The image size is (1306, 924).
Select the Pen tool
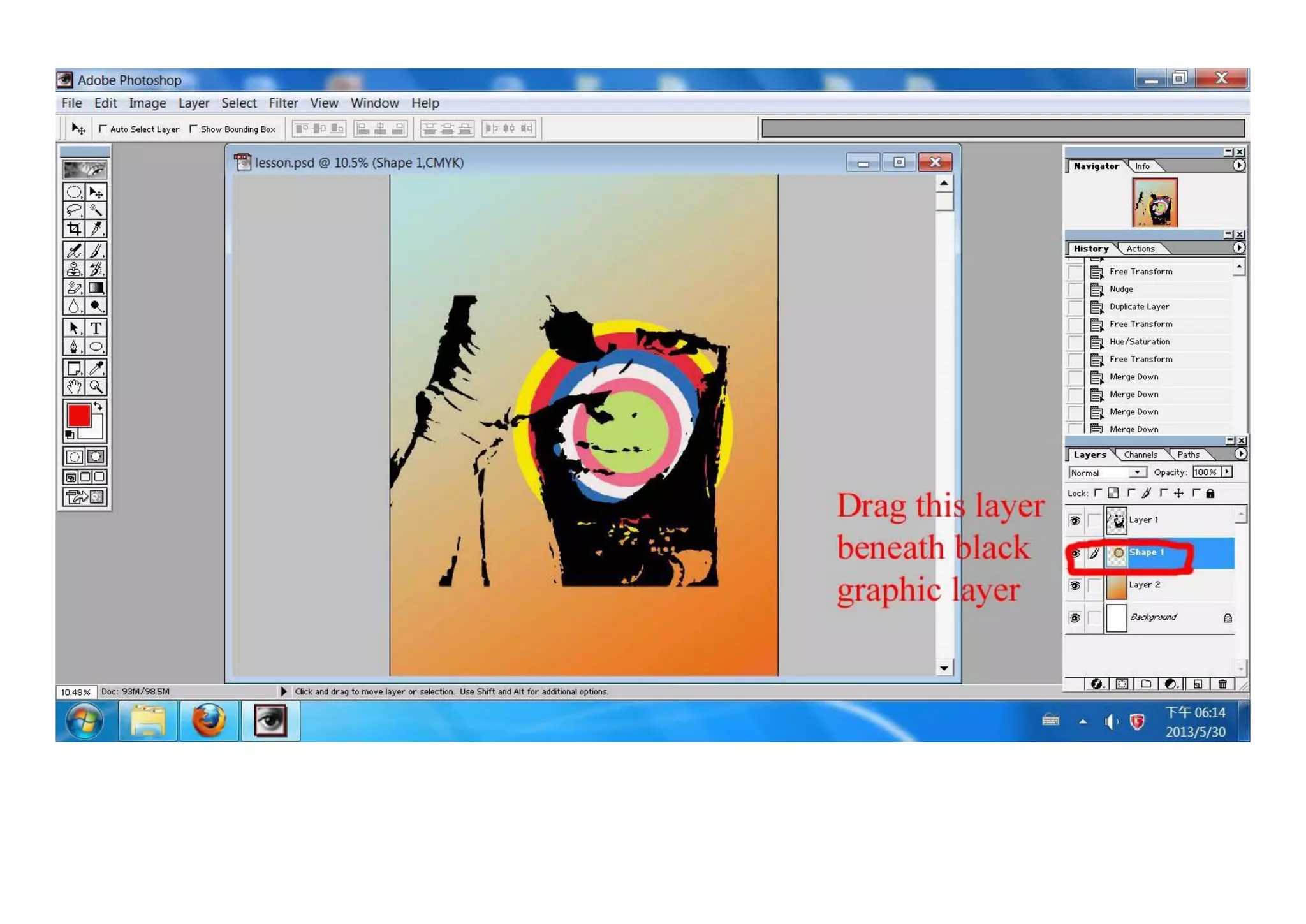coord(74,346)
